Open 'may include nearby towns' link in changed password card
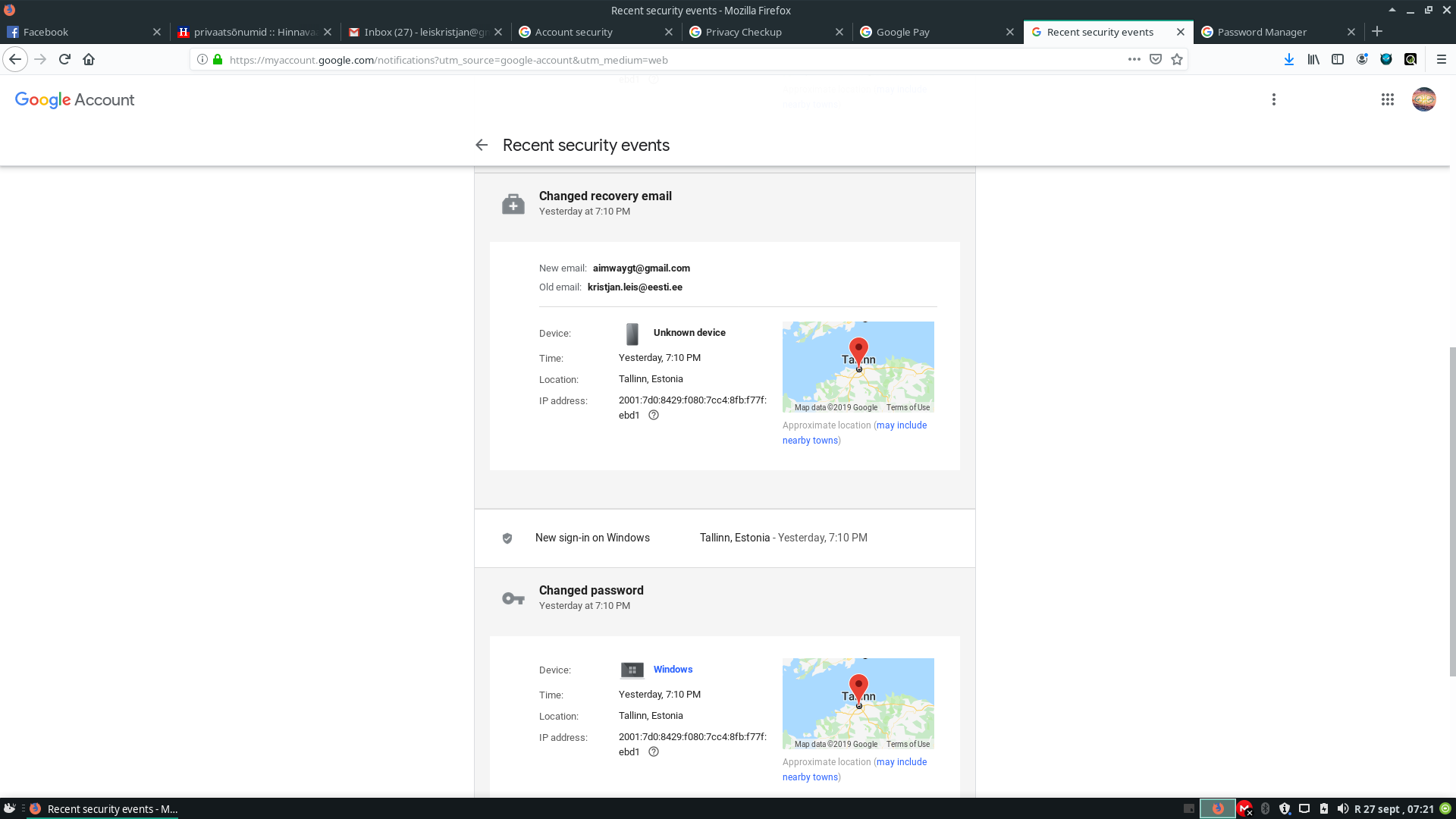This screenshot has height=819, width=1456. [855, 770]
